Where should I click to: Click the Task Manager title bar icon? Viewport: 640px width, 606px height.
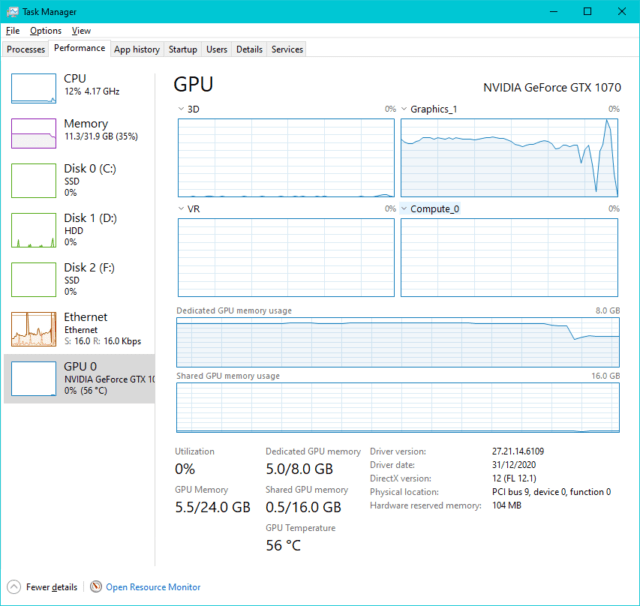click(12, 11)
